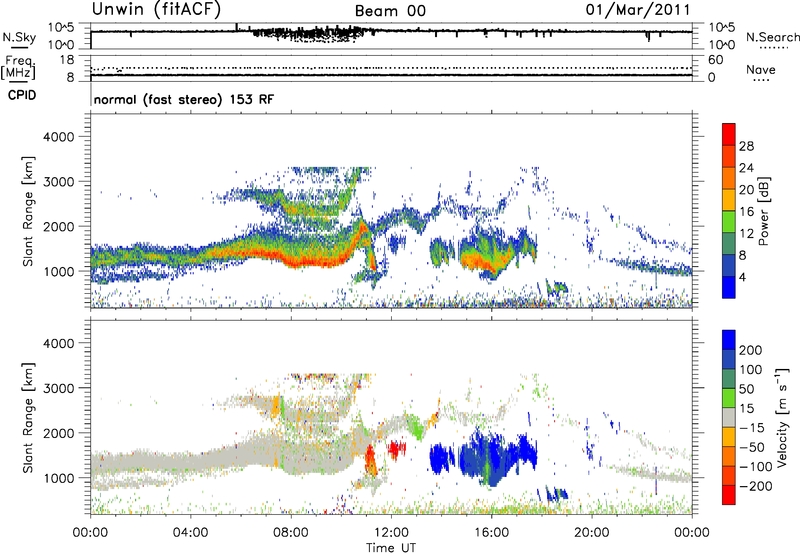Click the '16:00' time tick label
The image size is (800, 554).
[491, 533]
